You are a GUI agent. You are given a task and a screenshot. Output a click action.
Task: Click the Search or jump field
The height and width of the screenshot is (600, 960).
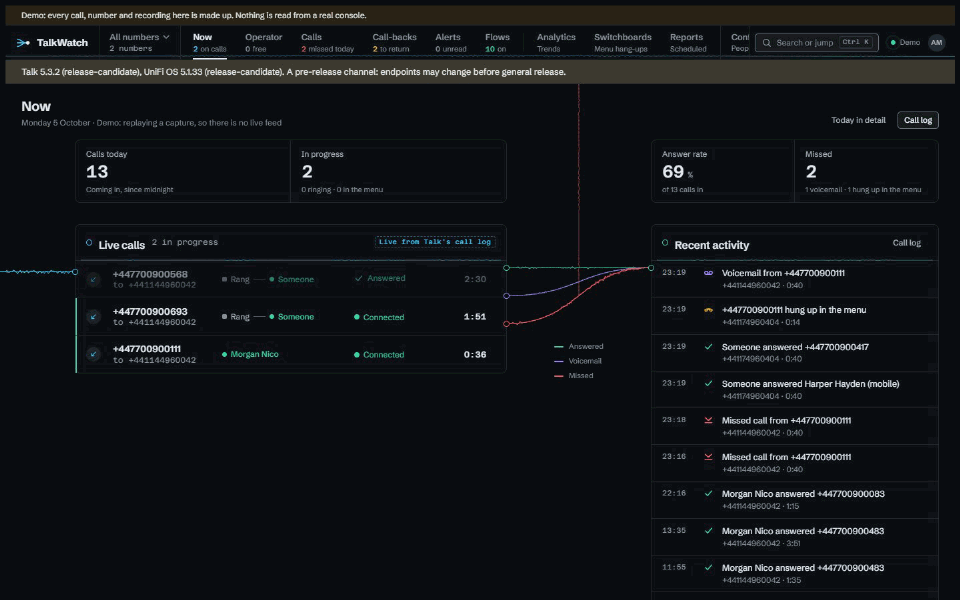pos(817,42)
